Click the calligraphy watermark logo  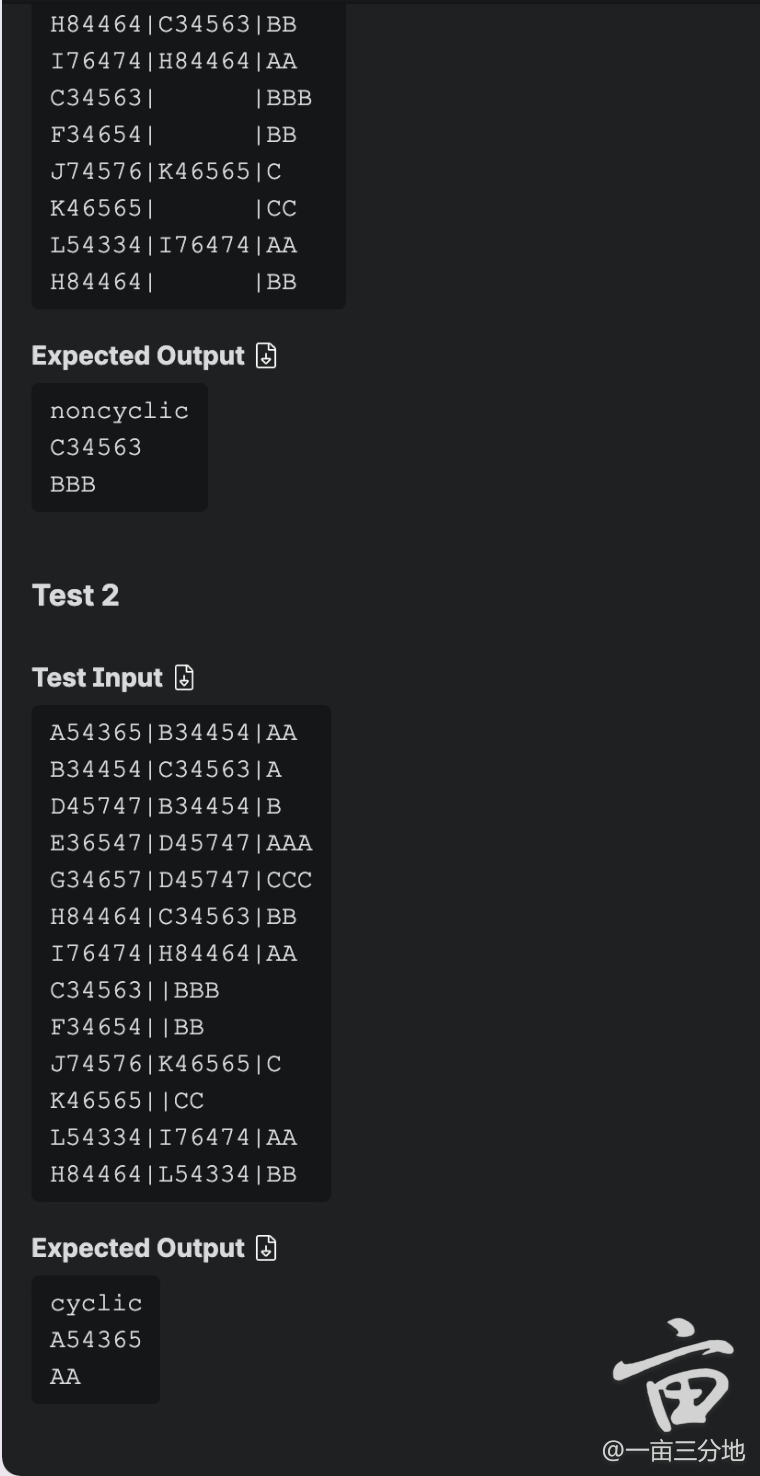(673, 1375)
